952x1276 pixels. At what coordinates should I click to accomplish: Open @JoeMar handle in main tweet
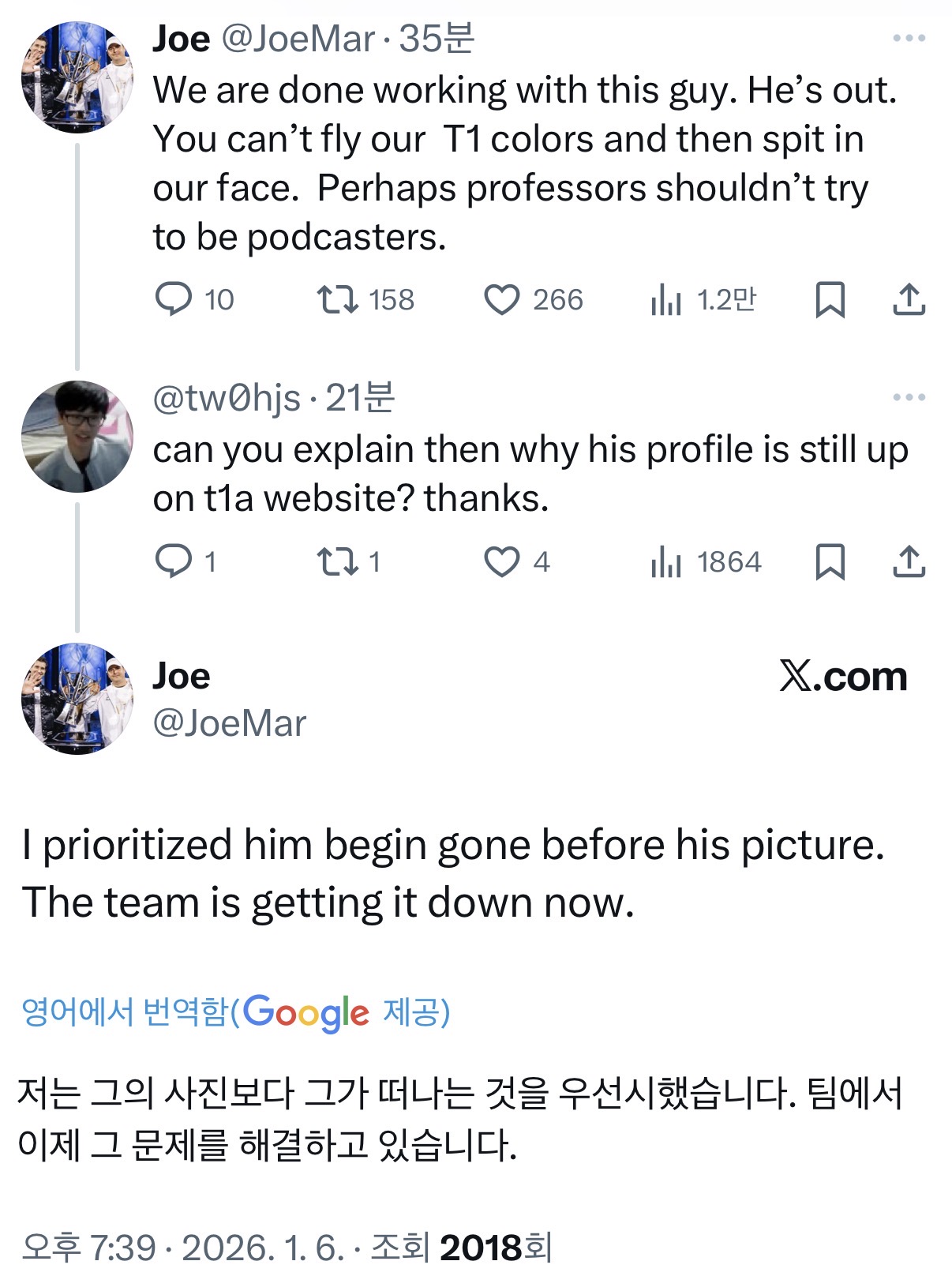coord(229,723)
